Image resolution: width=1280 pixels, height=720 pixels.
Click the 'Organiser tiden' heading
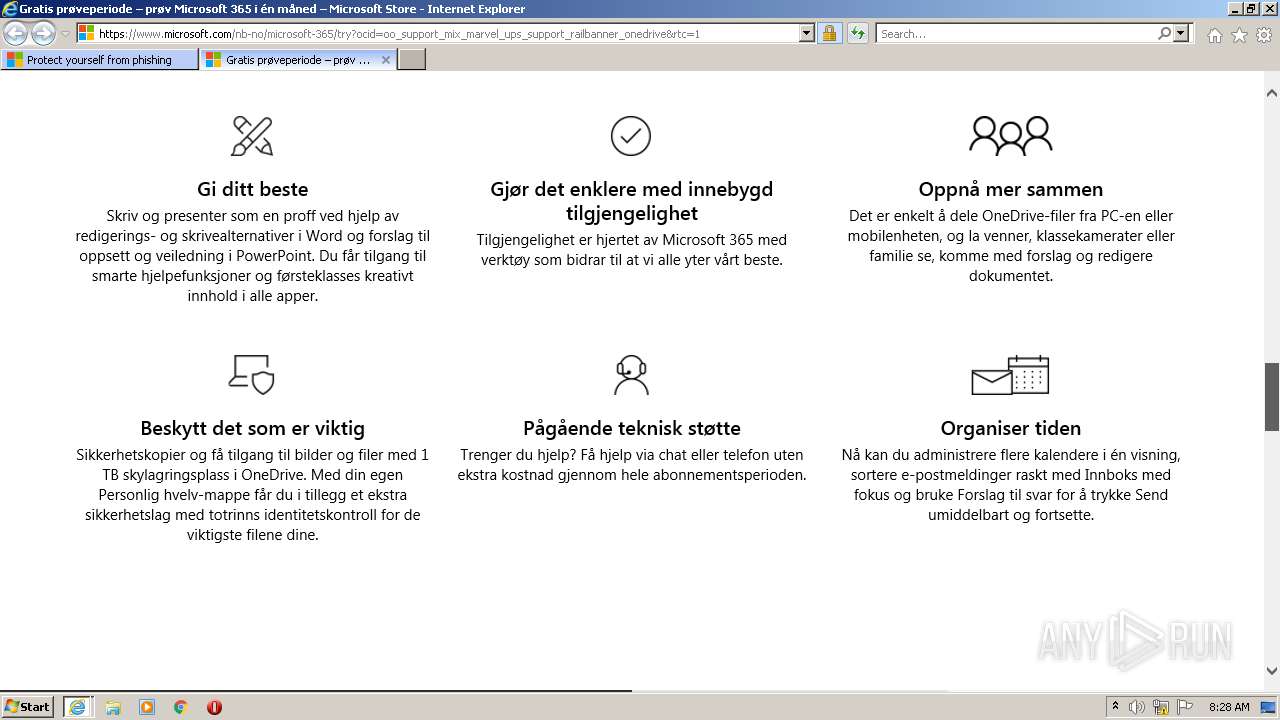tap(1011, 428)
